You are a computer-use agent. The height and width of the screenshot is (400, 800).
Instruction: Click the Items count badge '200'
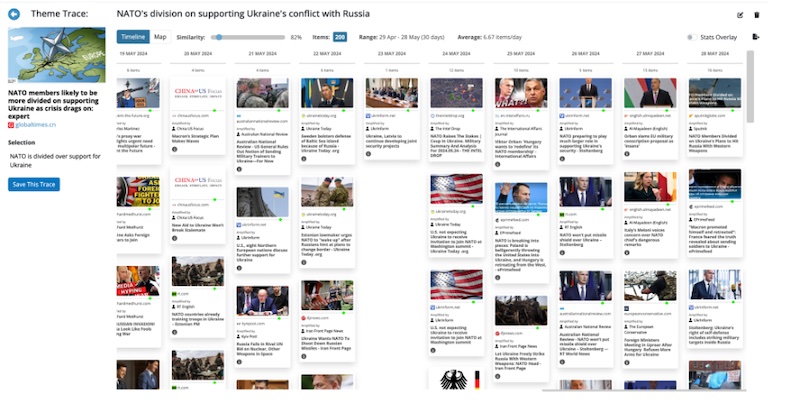[340, 37]
